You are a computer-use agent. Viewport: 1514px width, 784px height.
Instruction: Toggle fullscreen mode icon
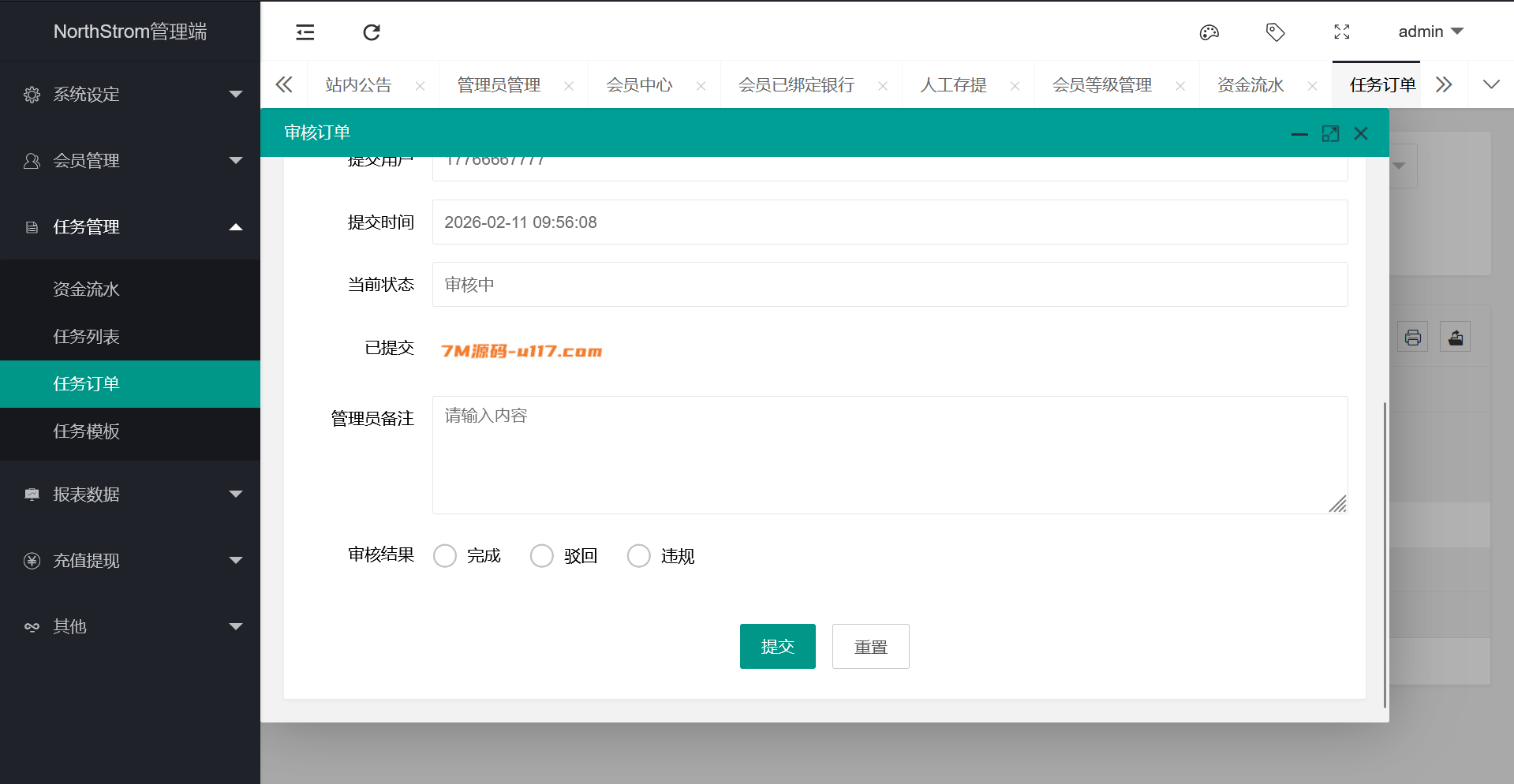[x=1341, y=32]
